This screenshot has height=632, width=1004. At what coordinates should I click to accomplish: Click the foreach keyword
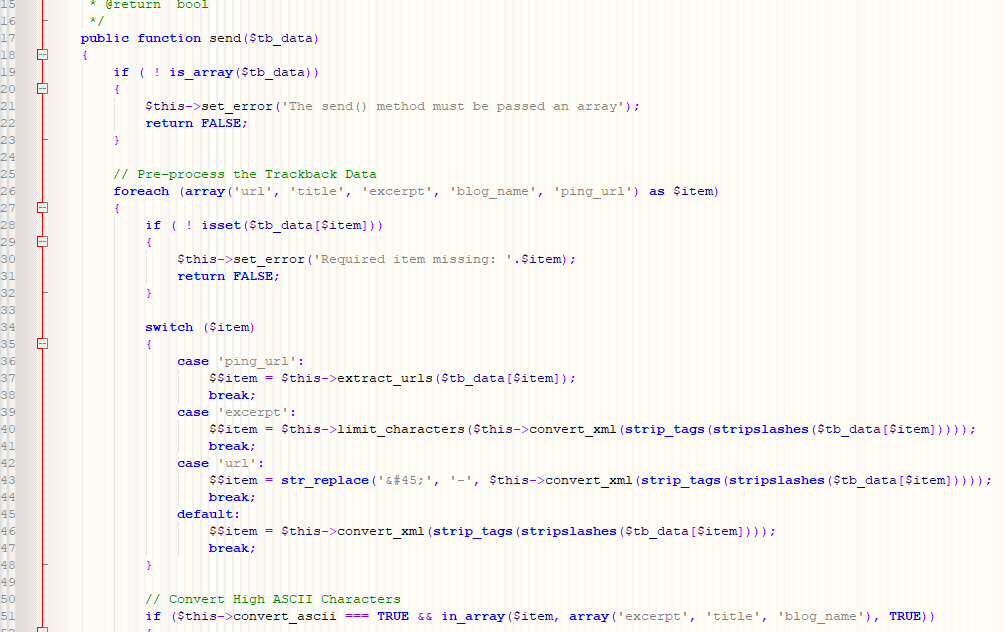[141, 191]
